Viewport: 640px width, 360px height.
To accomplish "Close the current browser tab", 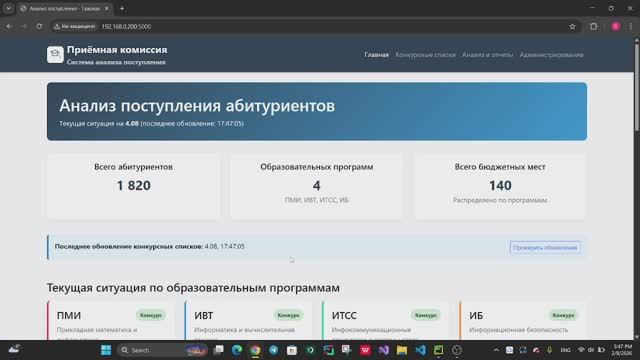I will (x=107, y=8).
